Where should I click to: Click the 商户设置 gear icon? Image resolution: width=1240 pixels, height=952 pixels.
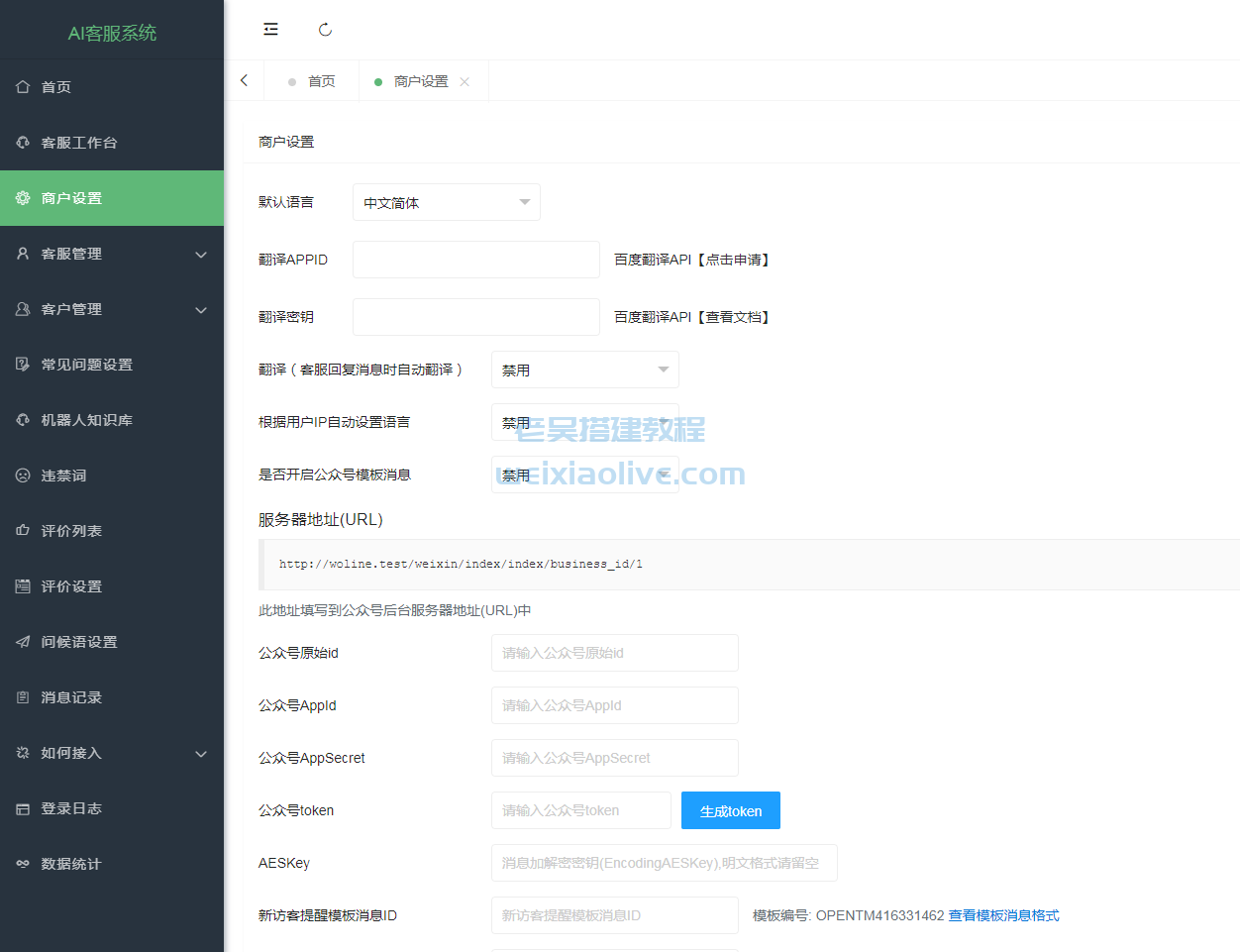(22, 198)
